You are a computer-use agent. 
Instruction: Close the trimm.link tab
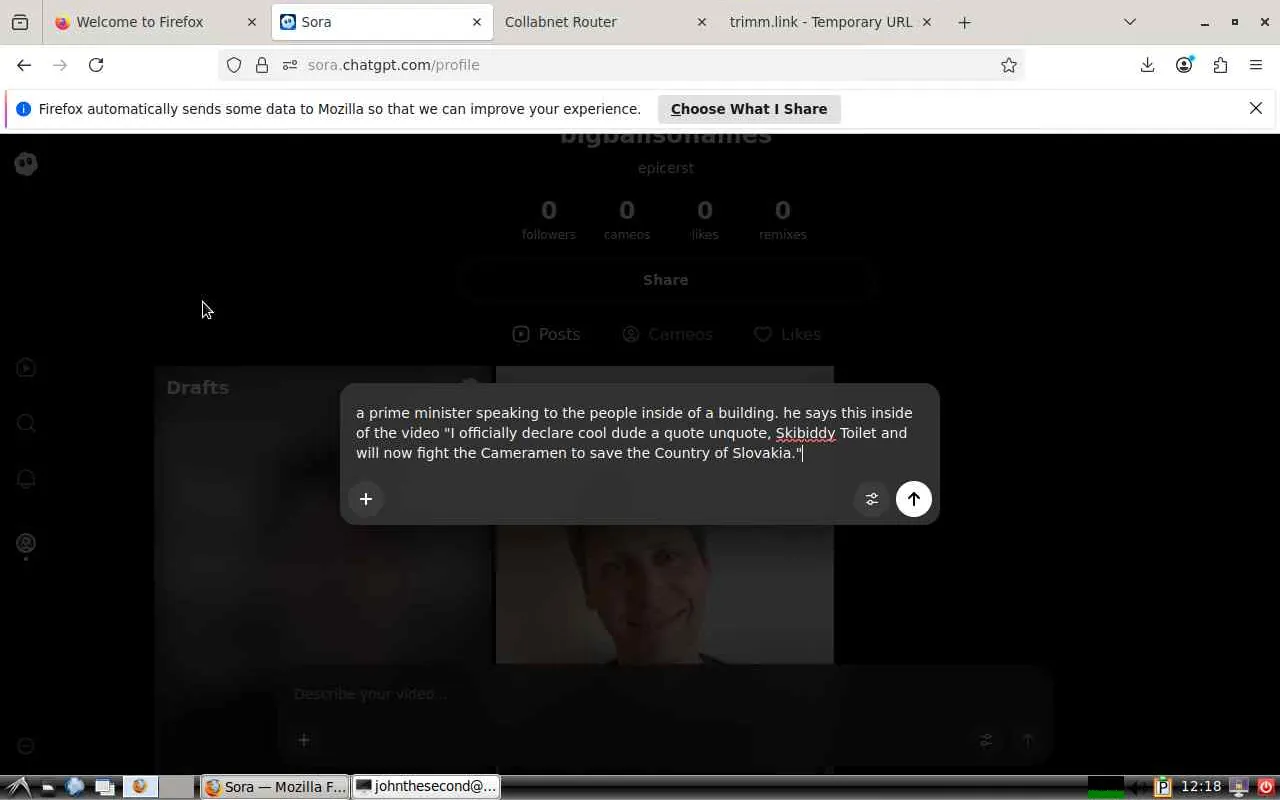click(926, 22)
